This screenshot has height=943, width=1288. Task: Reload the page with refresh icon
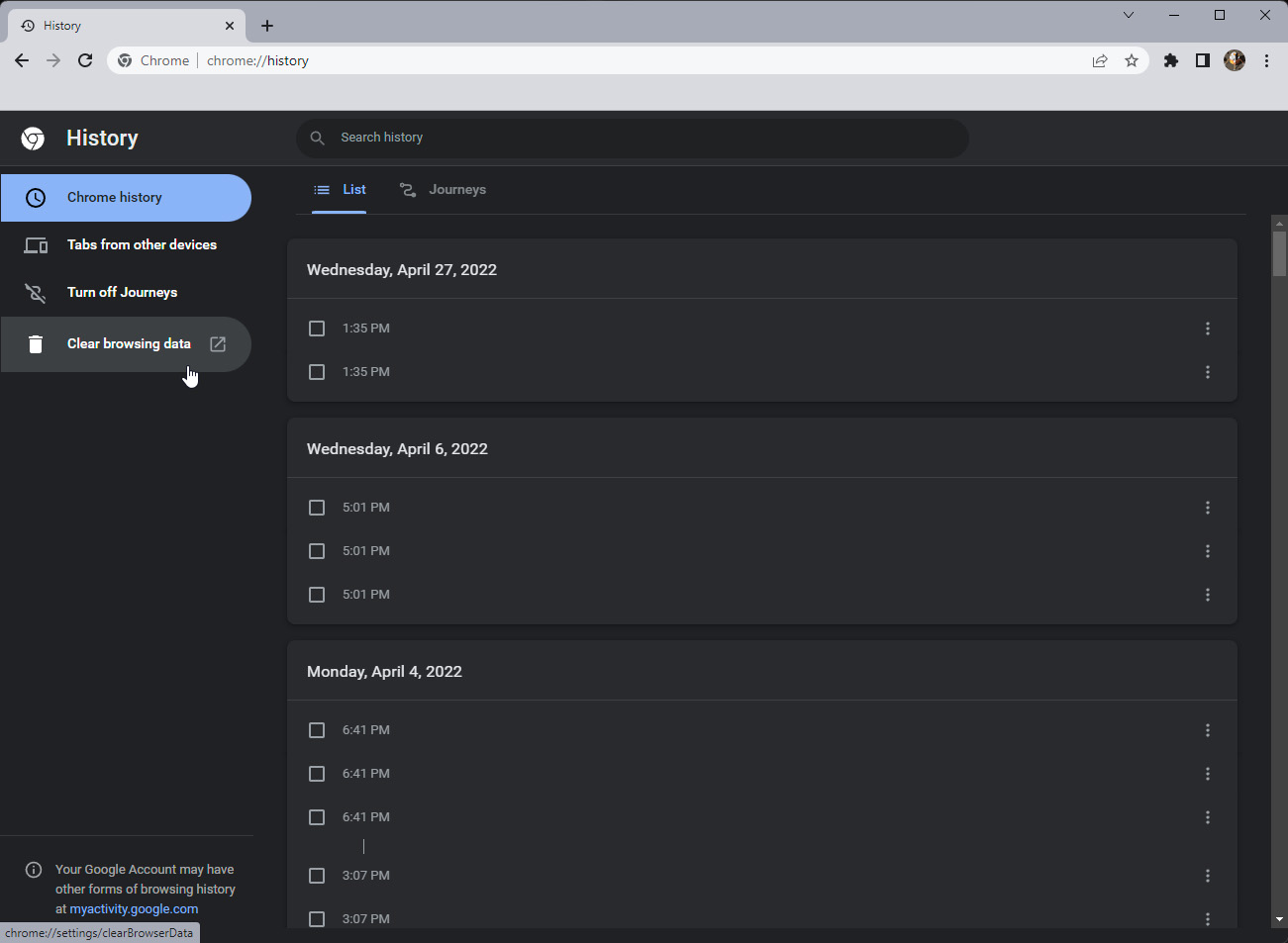(x=85, y=60)
